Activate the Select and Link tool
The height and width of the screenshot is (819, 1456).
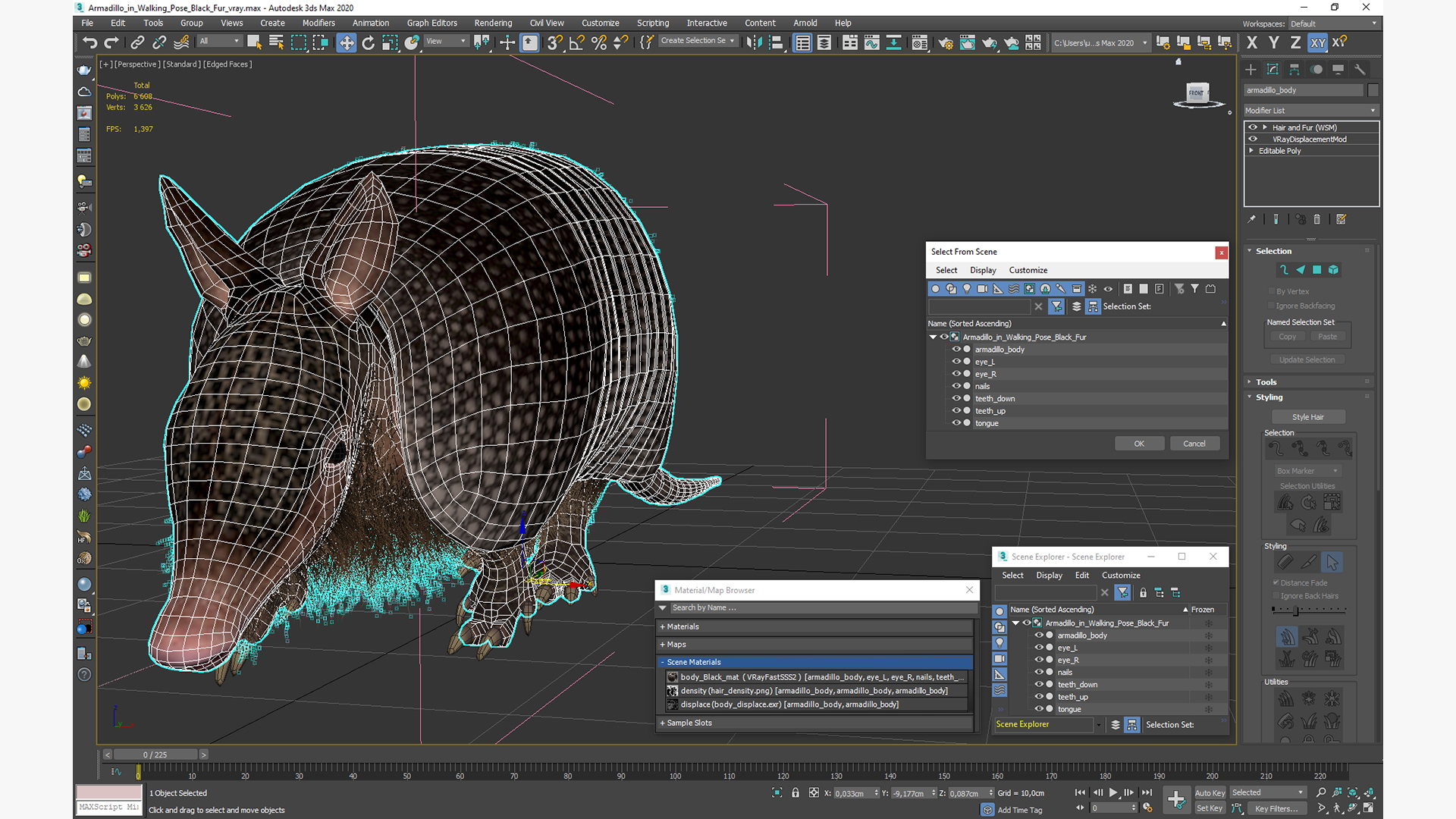pos(137,43)
